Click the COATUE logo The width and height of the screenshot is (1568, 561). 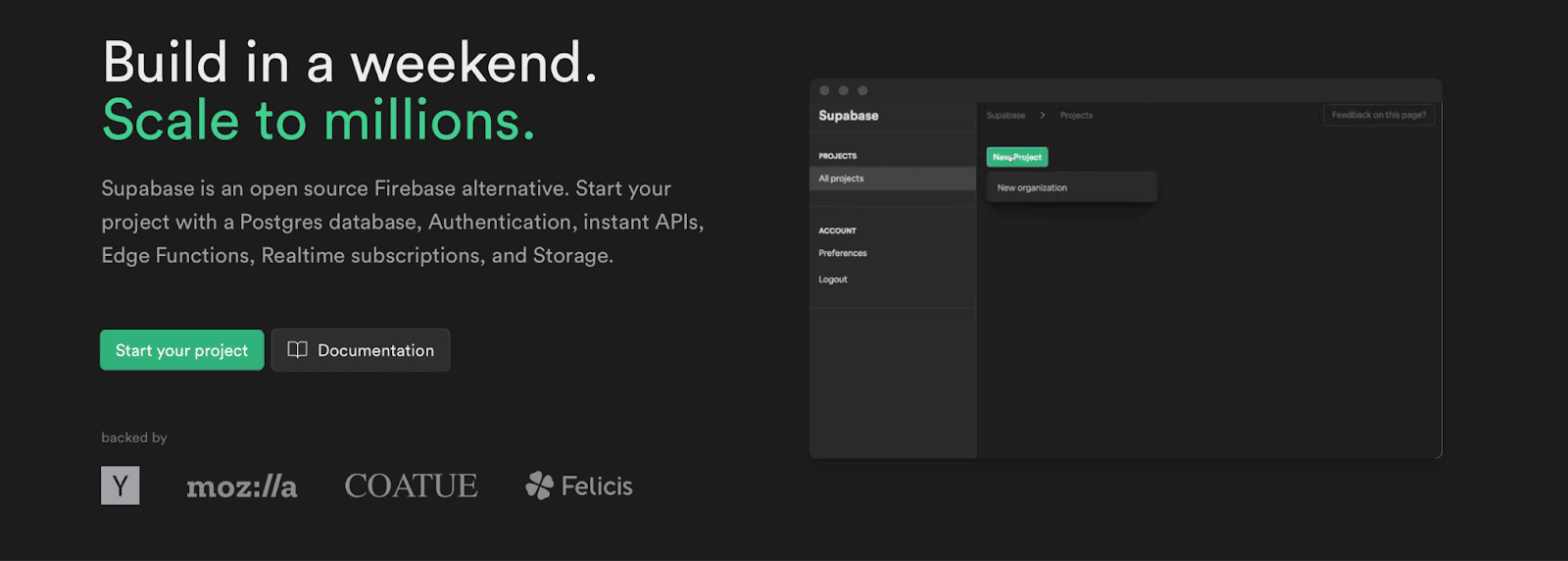click(x=411, y=485)
